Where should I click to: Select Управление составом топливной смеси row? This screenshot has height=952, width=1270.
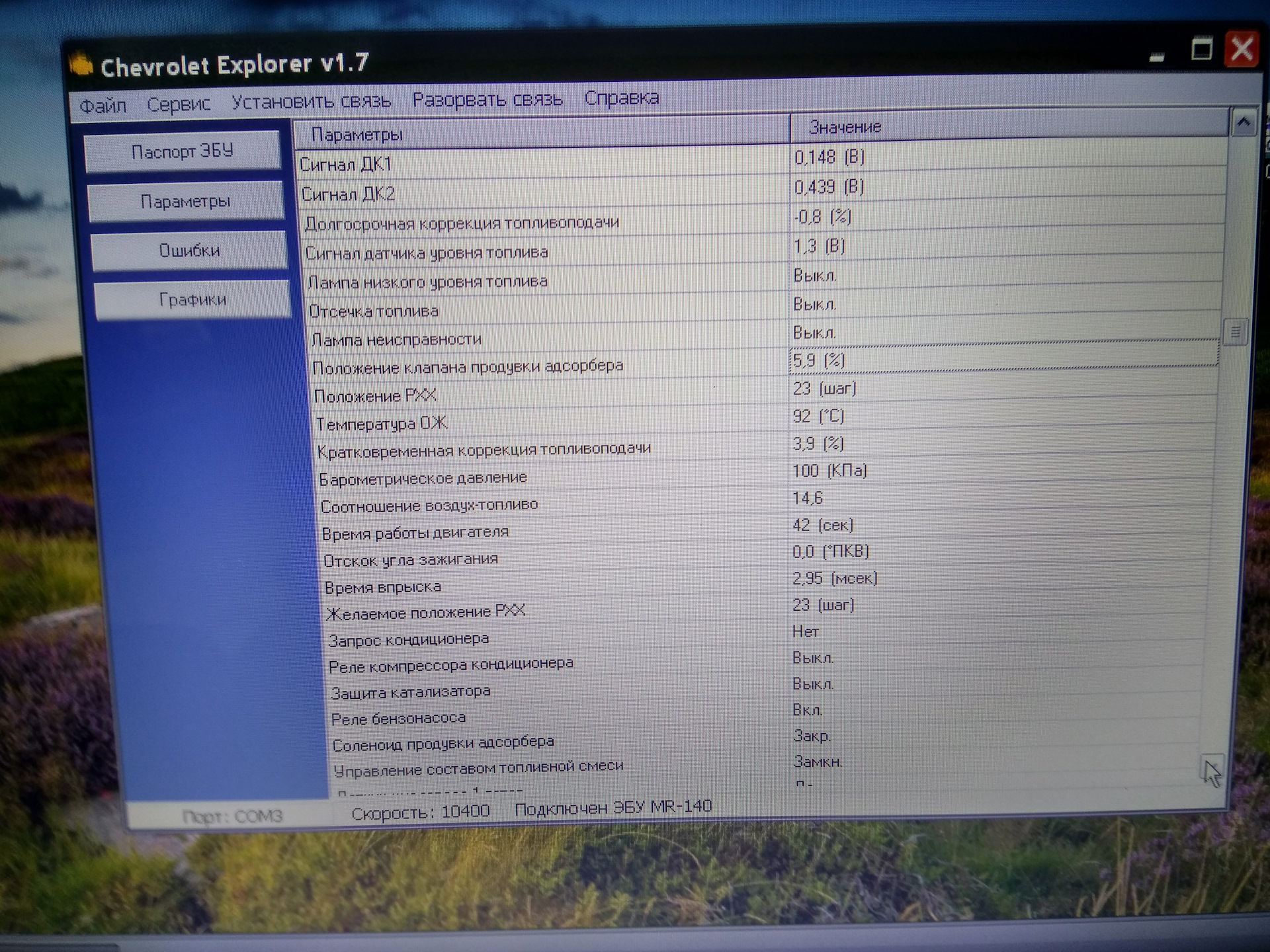[x=767, y=765]
